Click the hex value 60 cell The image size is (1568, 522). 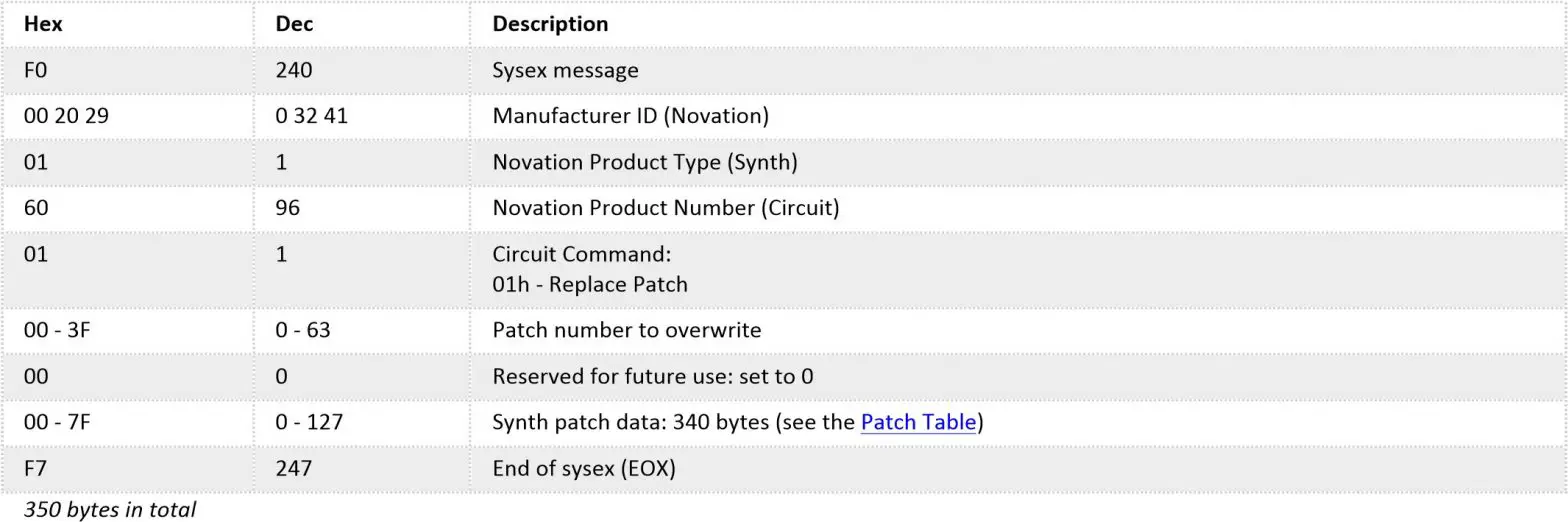click(35, 208)
